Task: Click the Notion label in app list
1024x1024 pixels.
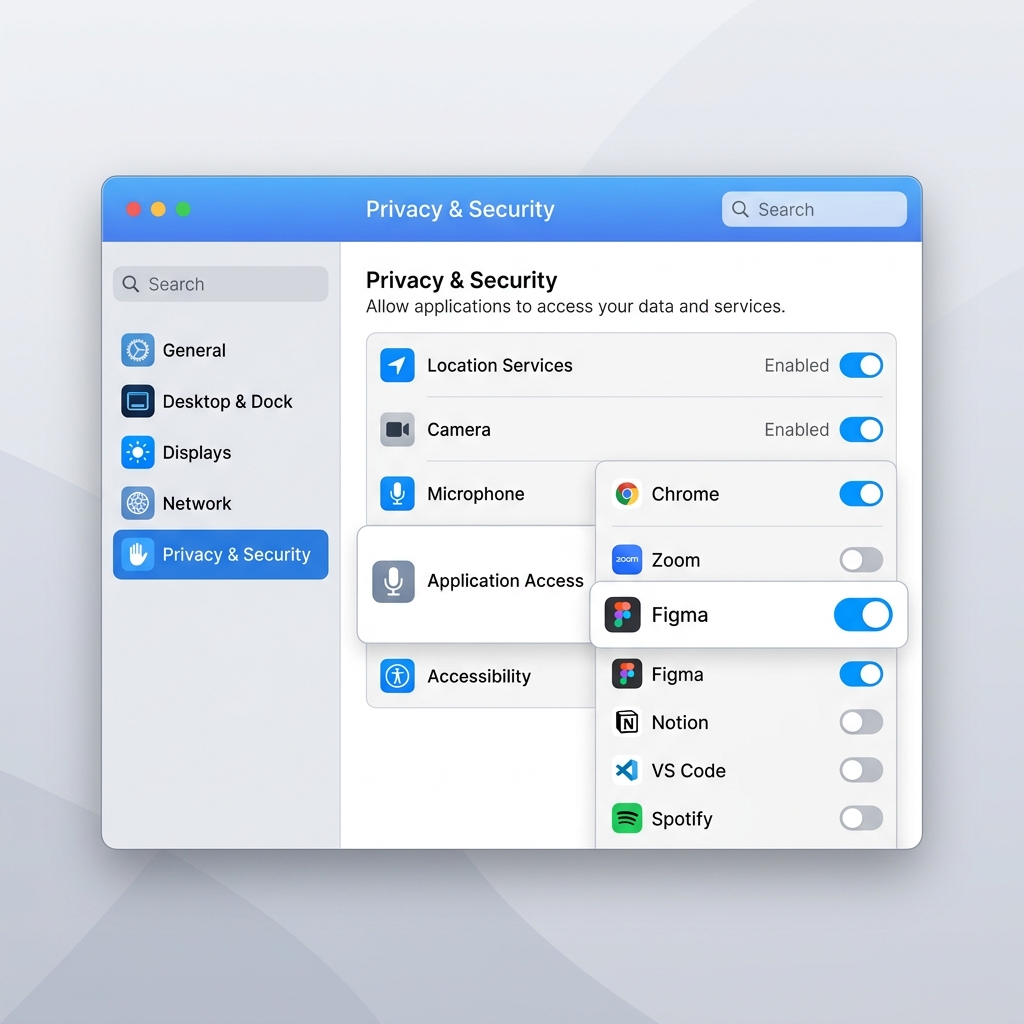Action: pos(680,722)
